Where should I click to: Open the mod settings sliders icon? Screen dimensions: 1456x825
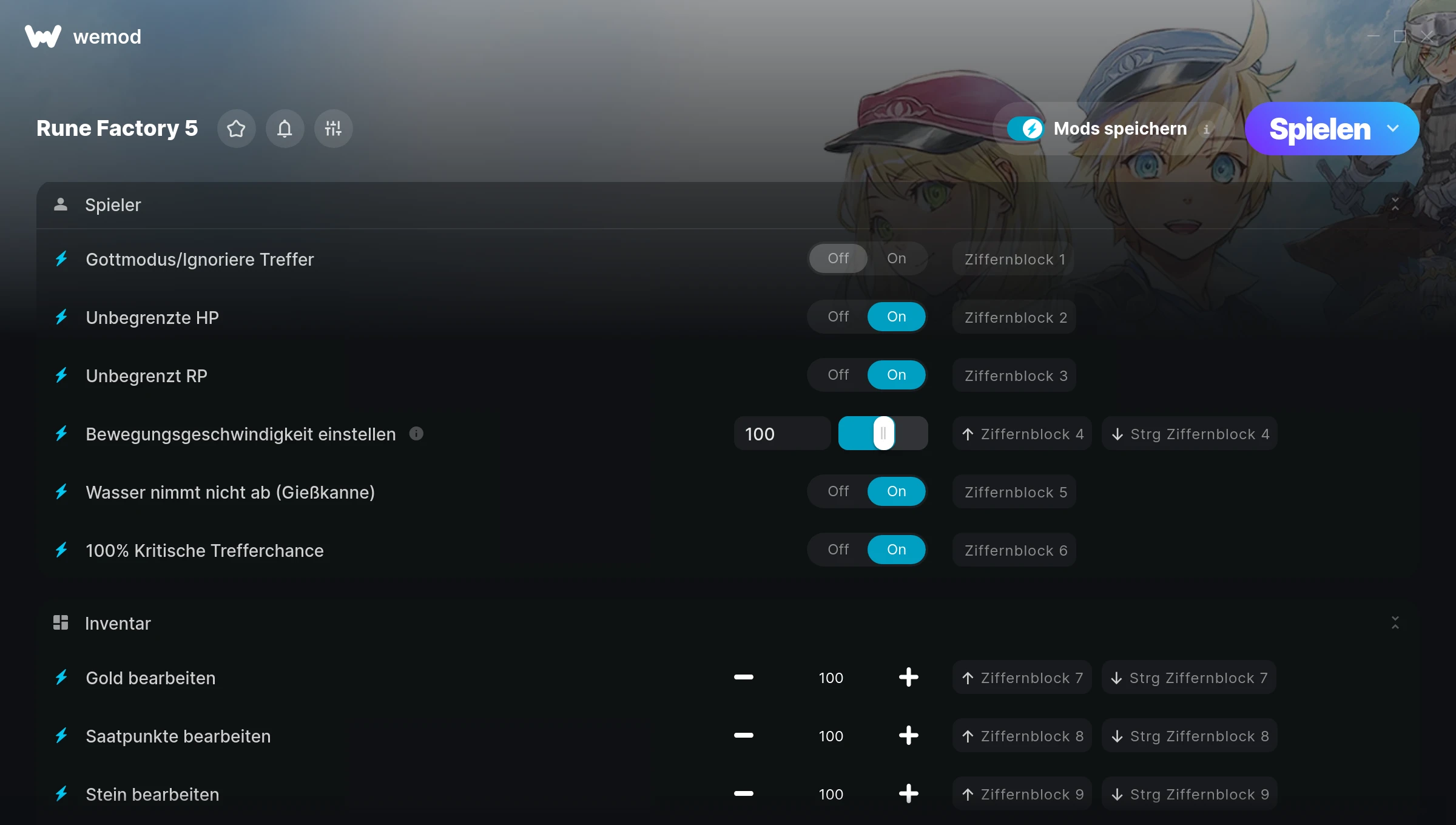click(x=333, y=129)
